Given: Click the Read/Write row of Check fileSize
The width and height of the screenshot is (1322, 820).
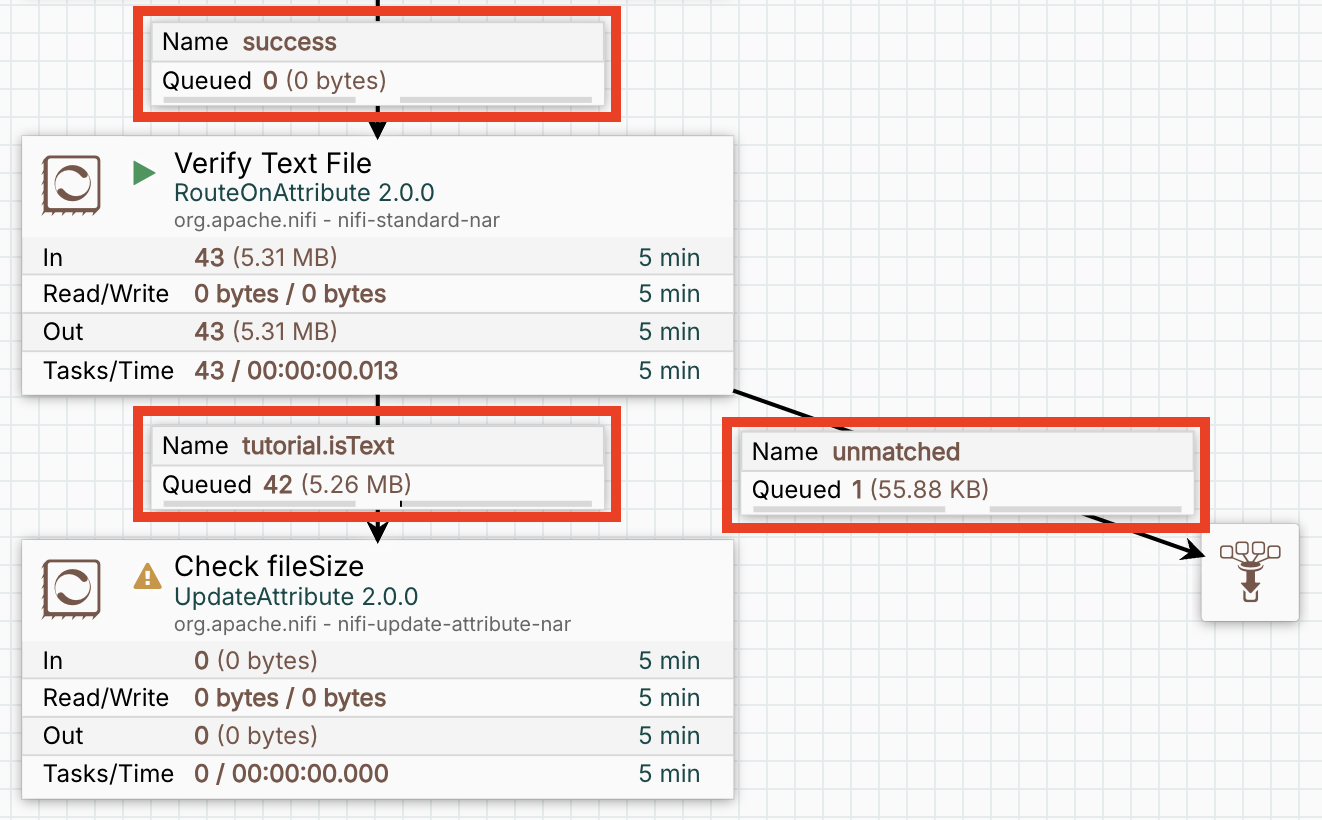Looking at the screenshot, I should (x=377, y=698).
